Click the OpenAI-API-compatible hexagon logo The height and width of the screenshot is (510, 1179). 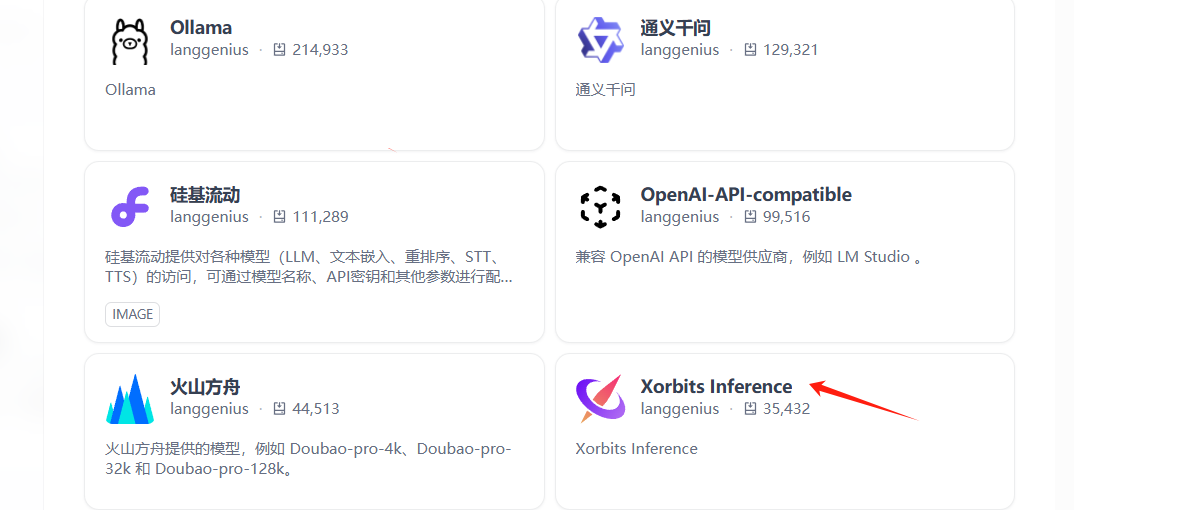point(600,207)
